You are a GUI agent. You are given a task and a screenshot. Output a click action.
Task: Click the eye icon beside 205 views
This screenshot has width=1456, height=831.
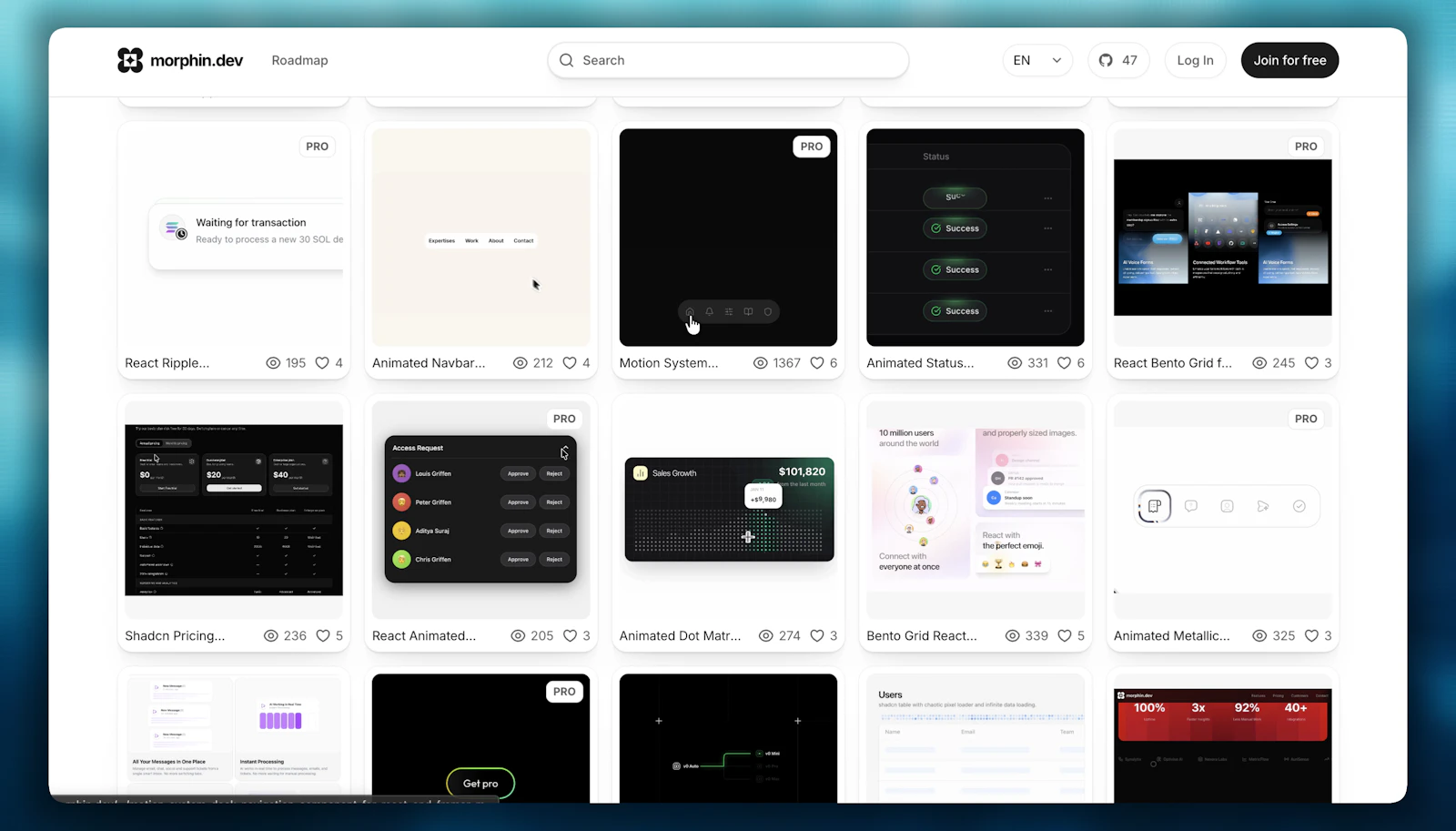[x=518, y=636]
